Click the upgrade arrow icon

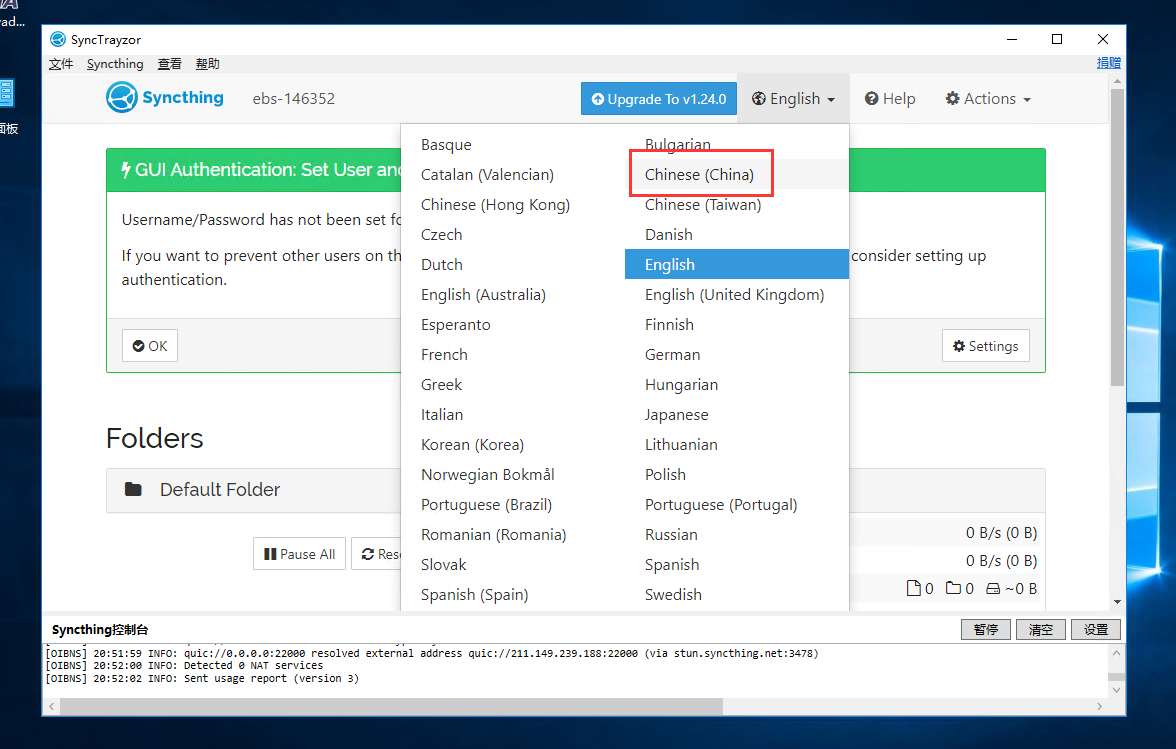(x=598, y=99)
